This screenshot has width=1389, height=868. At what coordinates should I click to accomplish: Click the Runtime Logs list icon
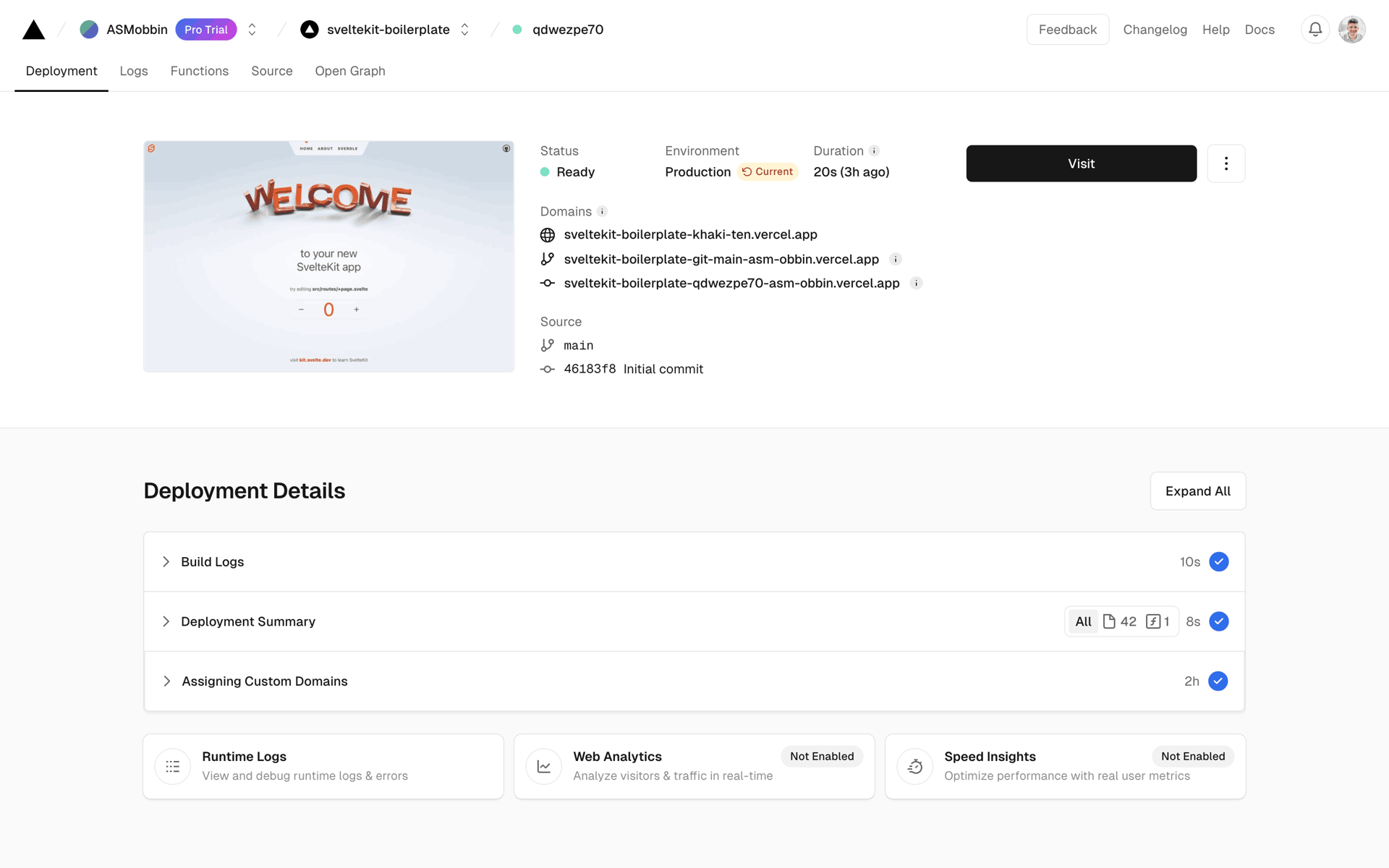pyautogui.click(x=173, y=767)
